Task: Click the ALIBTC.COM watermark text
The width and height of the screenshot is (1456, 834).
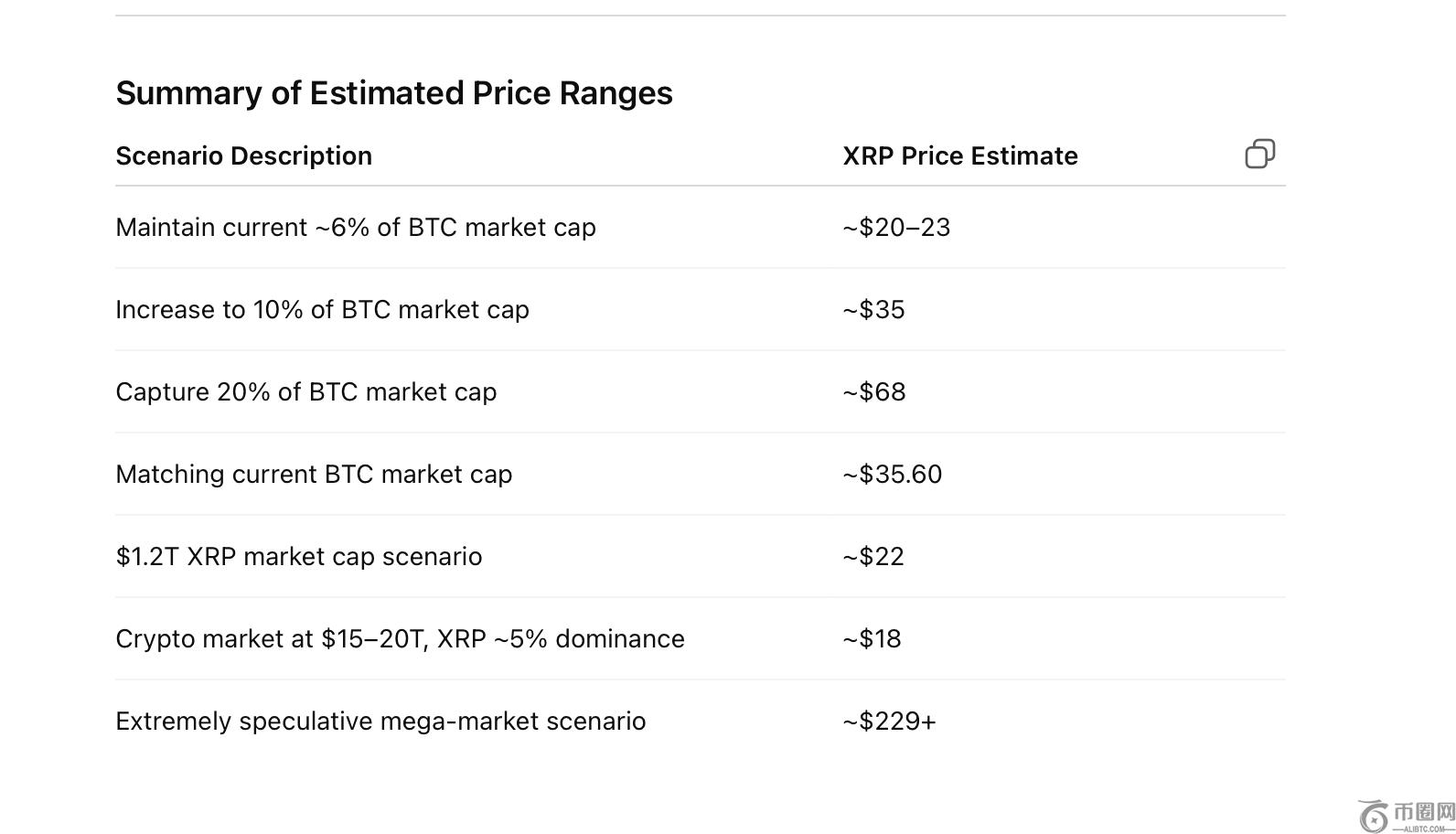Action: tap(1423, 829)
